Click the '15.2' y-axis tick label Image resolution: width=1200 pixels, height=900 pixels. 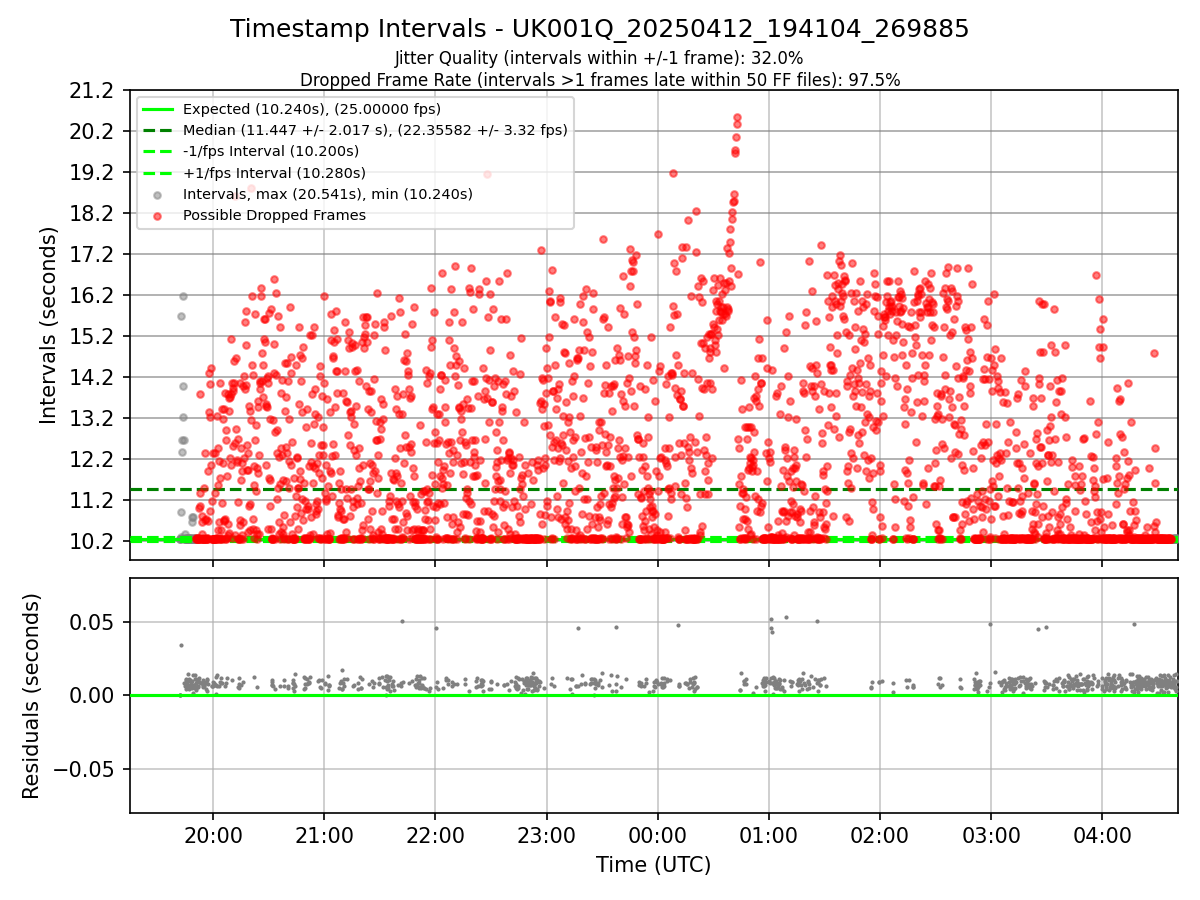tap(93, 336)
